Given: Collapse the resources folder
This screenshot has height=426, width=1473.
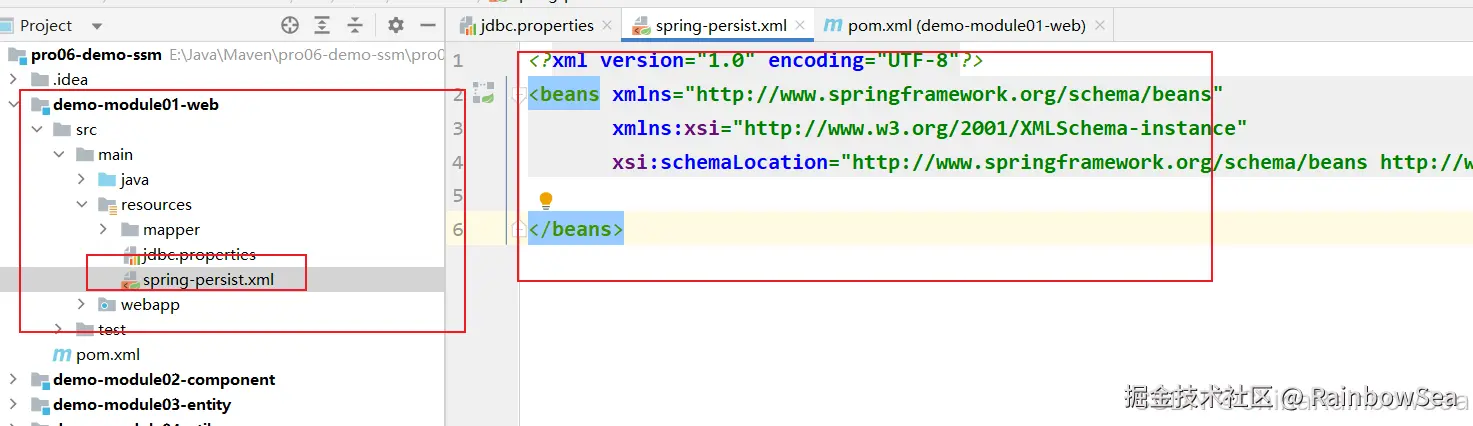Looking at the screenshot, I should (82, 205).
